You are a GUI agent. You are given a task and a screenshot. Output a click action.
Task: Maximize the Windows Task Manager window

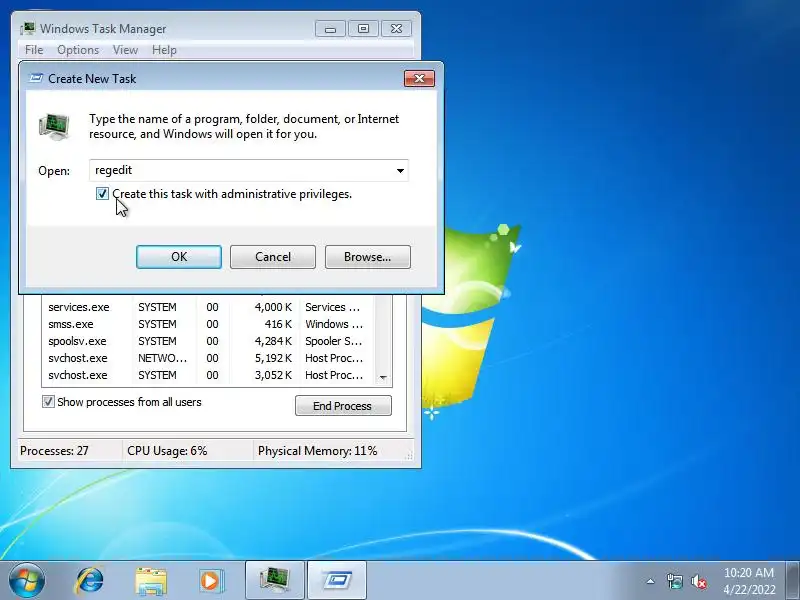tap(363, 29)
